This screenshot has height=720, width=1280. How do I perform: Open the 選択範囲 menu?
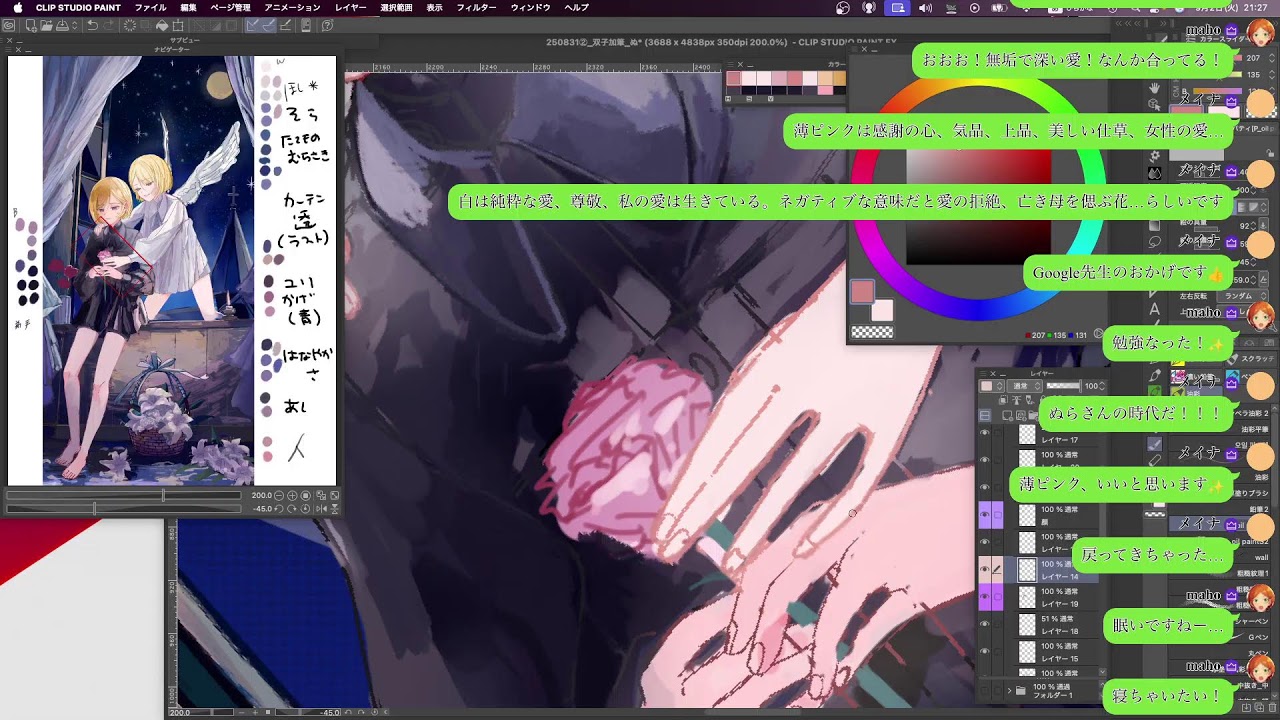tap(396, 7)
